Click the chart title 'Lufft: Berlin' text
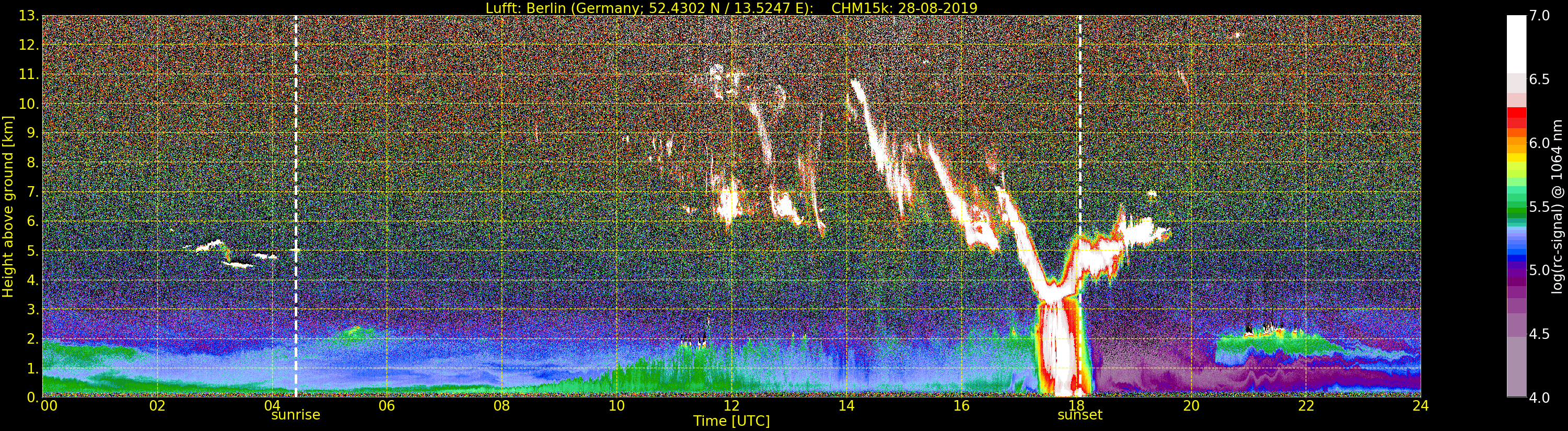 (525, 8)
